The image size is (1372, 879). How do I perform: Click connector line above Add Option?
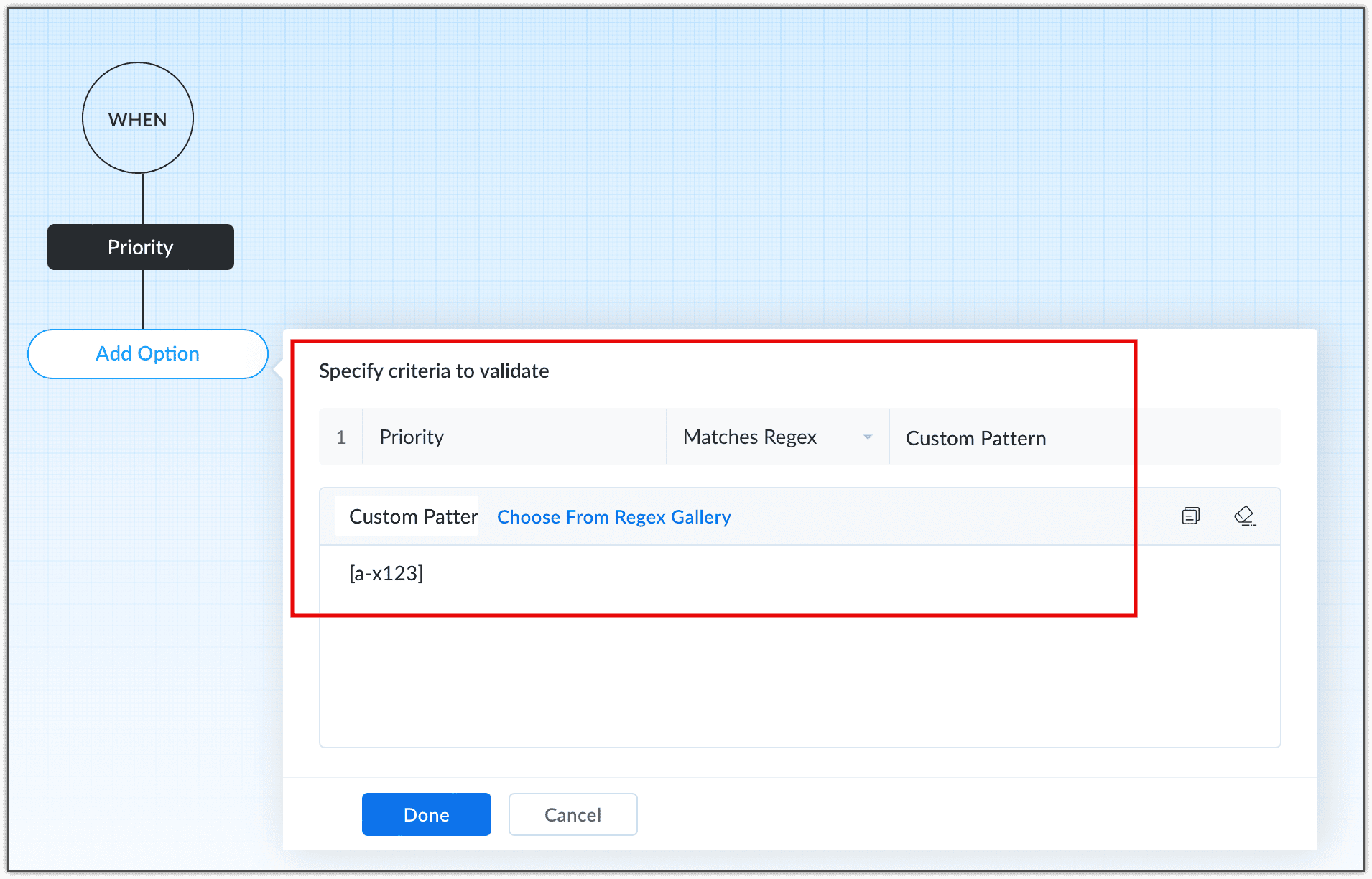(x=143, y=299)
